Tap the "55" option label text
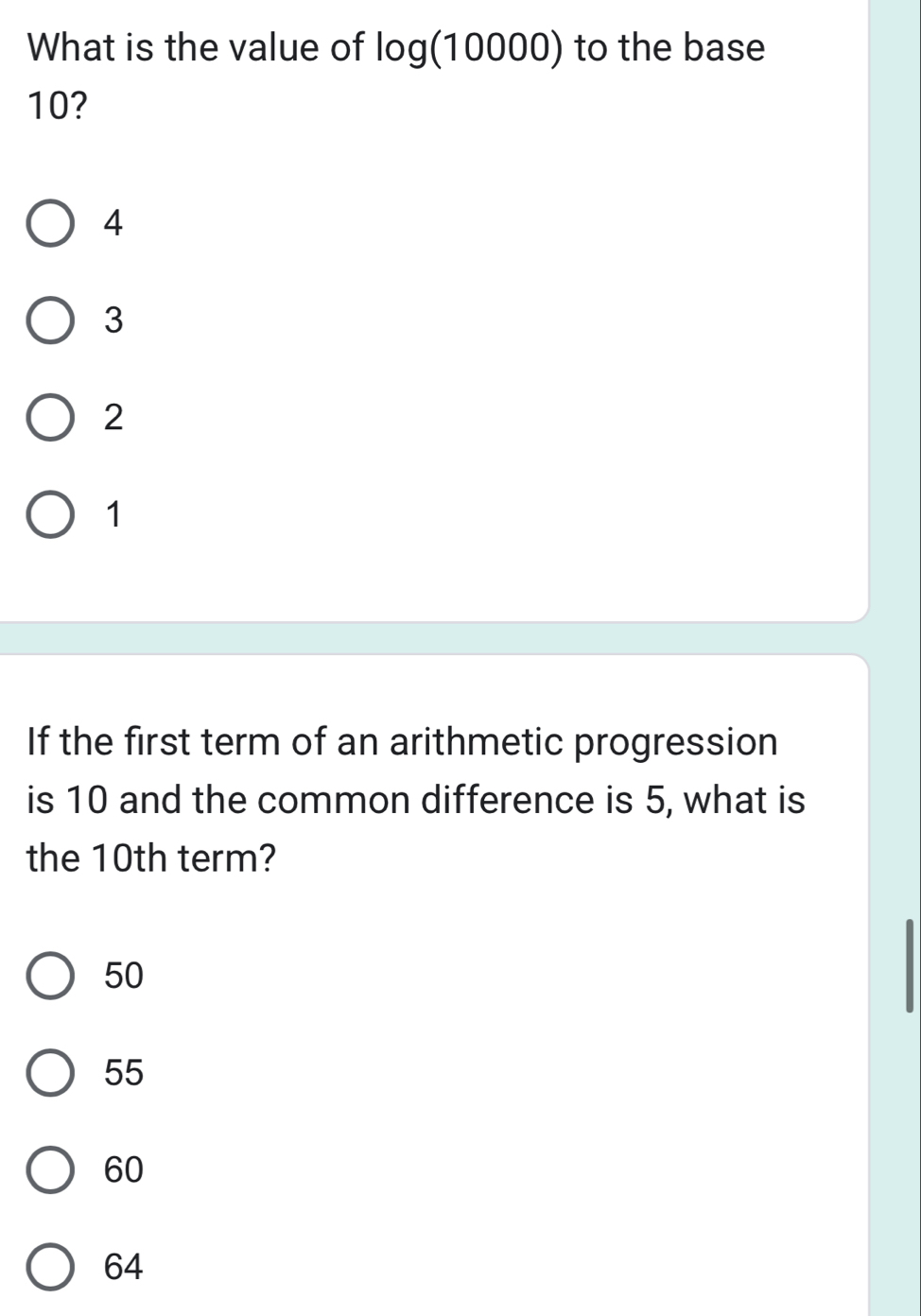 point(124,1073)
